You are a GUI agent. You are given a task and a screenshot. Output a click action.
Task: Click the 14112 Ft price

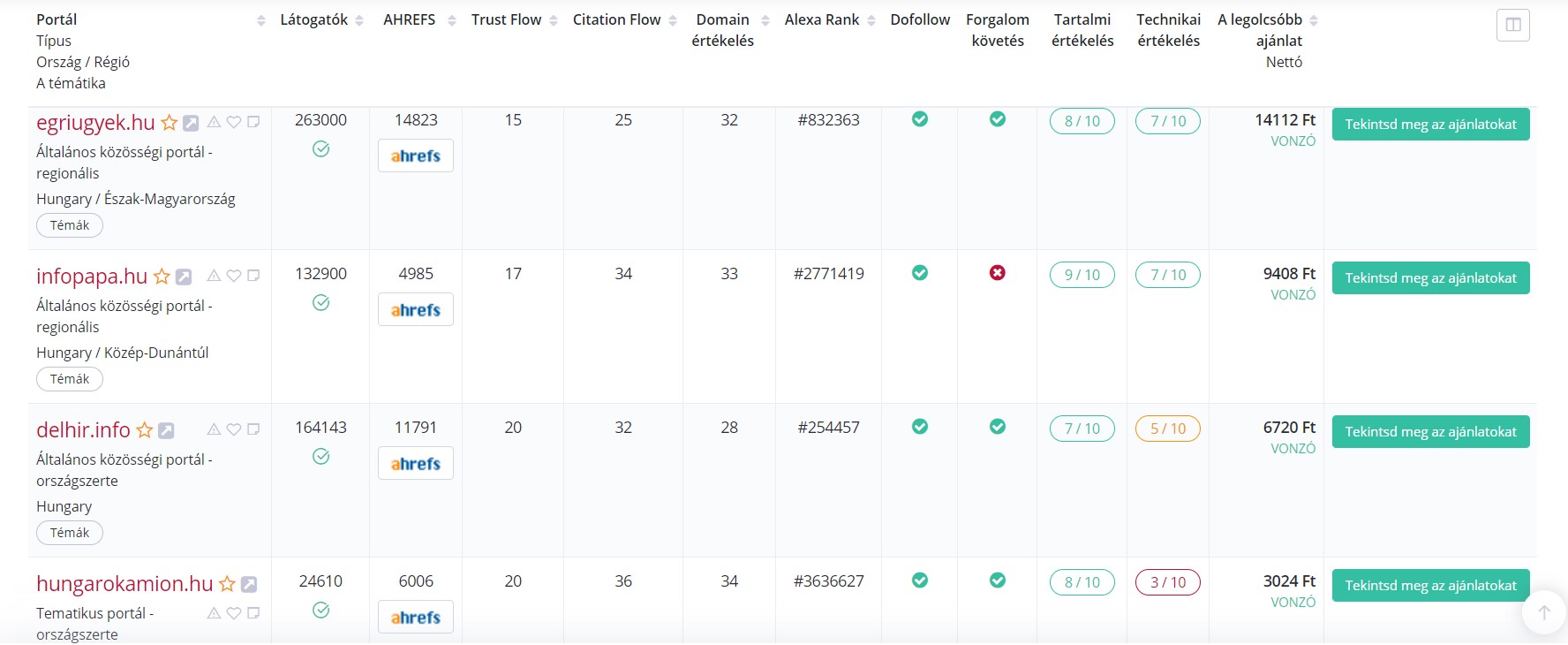tap(1285, 120)
